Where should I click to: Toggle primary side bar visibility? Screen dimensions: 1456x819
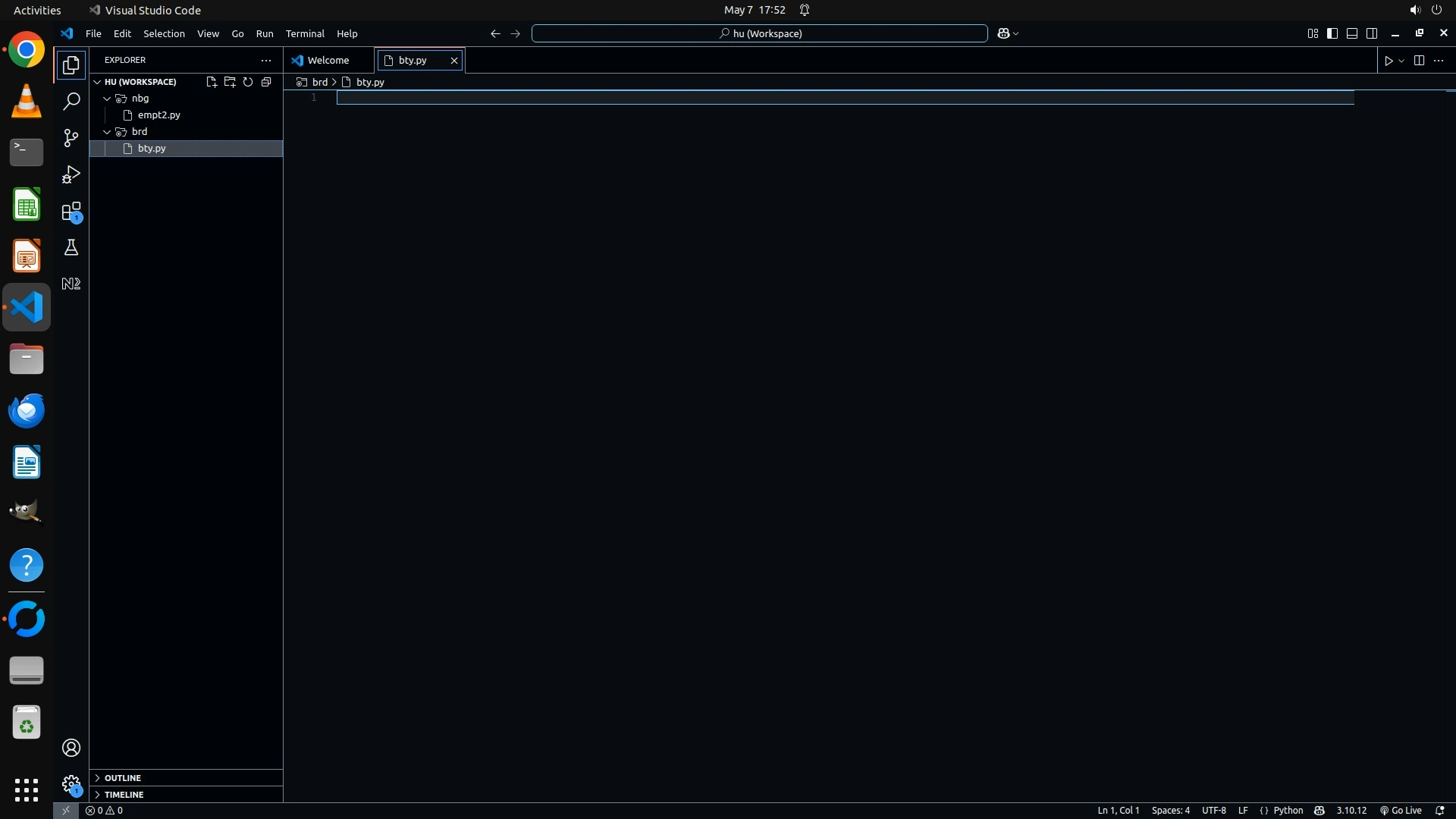point(1332,33)
